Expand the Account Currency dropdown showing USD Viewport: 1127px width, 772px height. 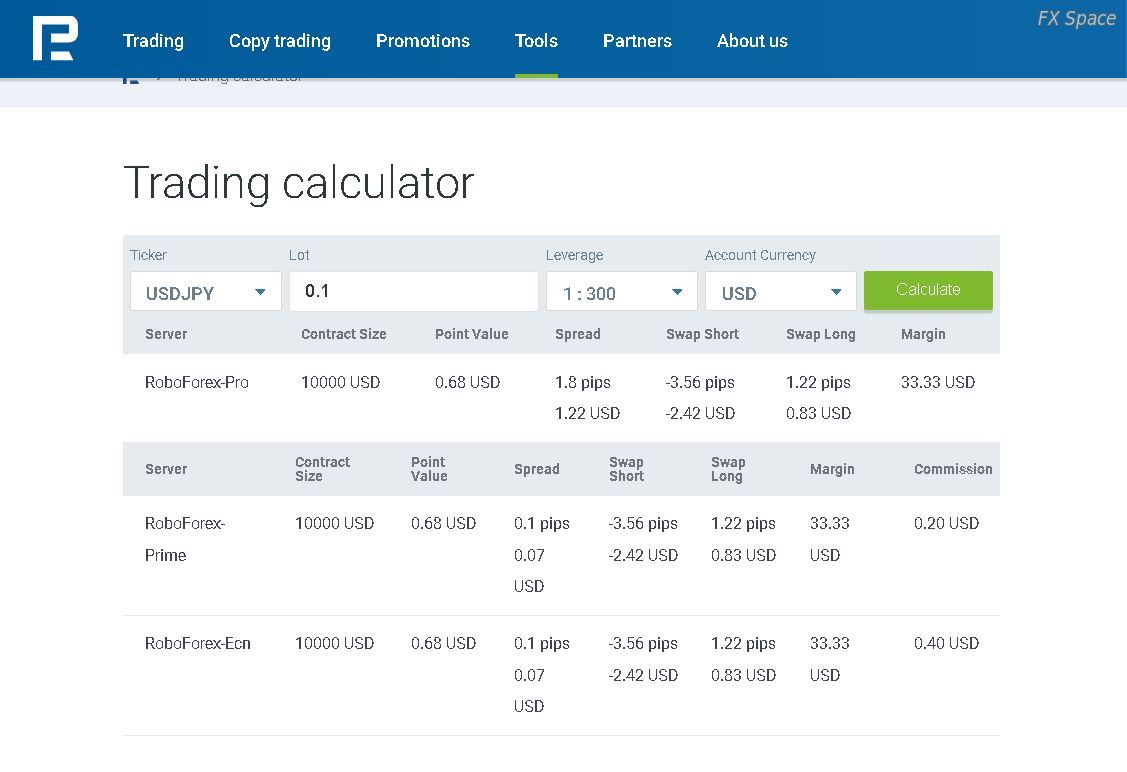[x=781, y=291]
